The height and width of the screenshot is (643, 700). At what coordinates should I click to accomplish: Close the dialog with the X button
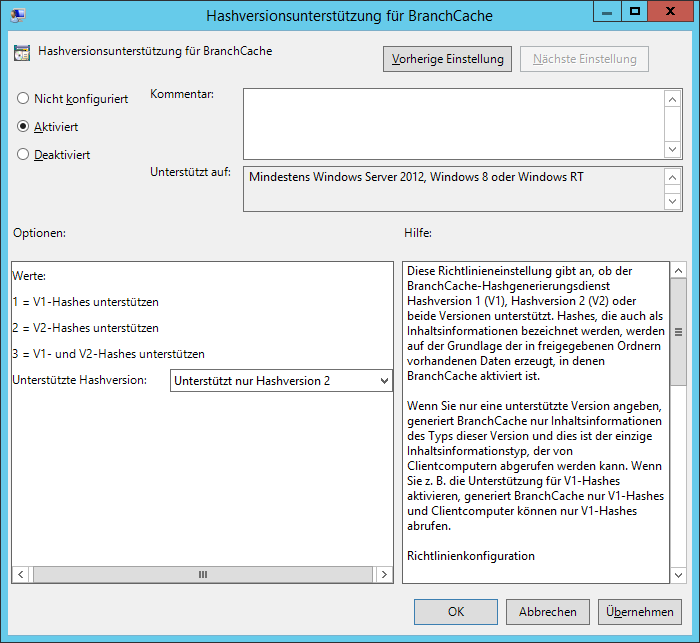coord(670,12)
